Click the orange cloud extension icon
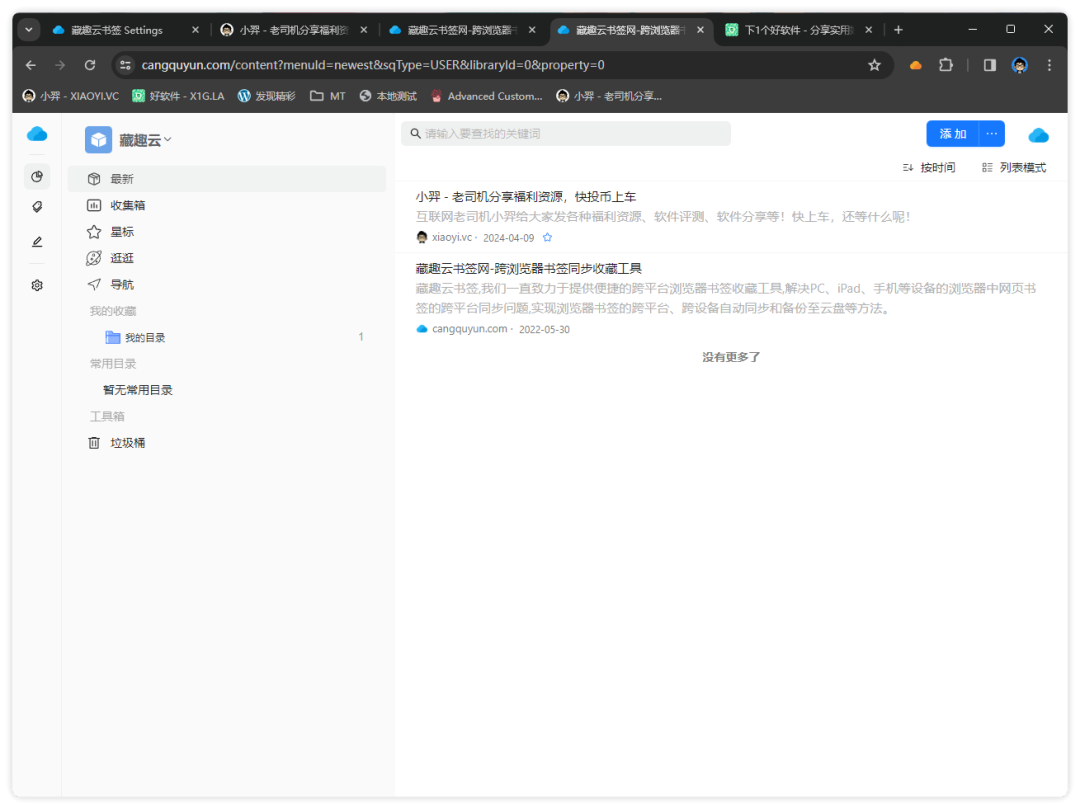This screenshot has height=809, width=1080. (x=915, y=65)
